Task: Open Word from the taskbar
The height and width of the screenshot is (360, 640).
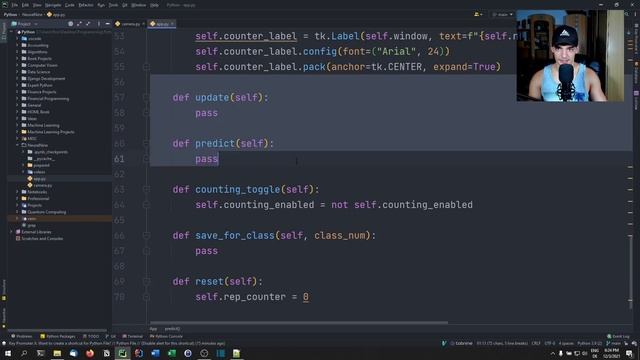Action: pos(155,353)
